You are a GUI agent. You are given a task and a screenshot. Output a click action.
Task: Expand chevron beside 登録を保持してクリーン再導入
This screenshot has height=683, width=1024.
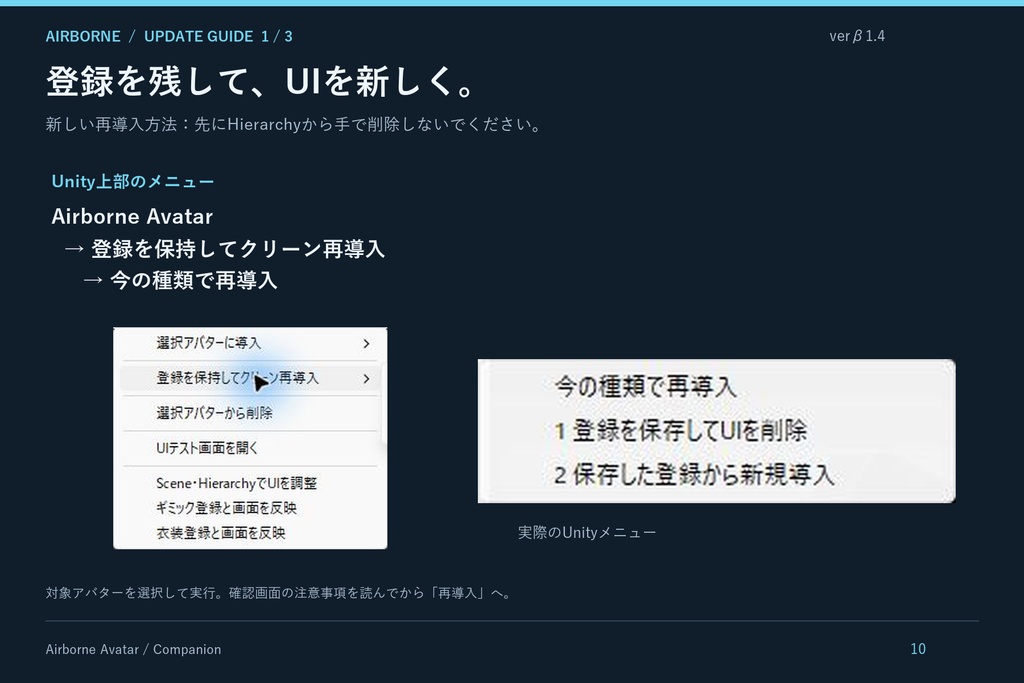(366, 379)
